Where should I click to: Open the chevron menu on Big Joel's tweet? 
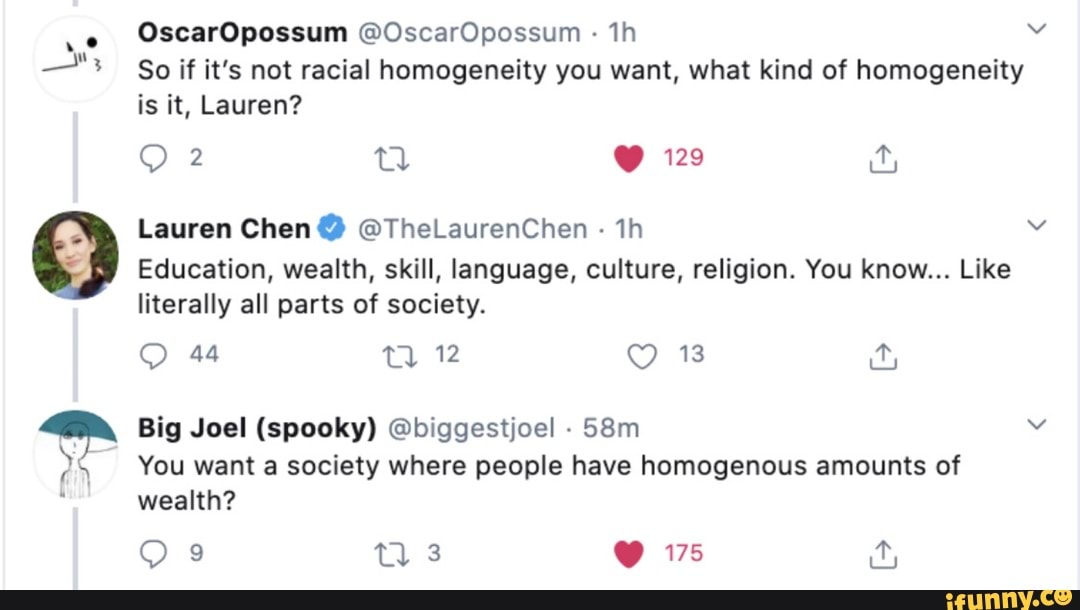click(1036, 424)
